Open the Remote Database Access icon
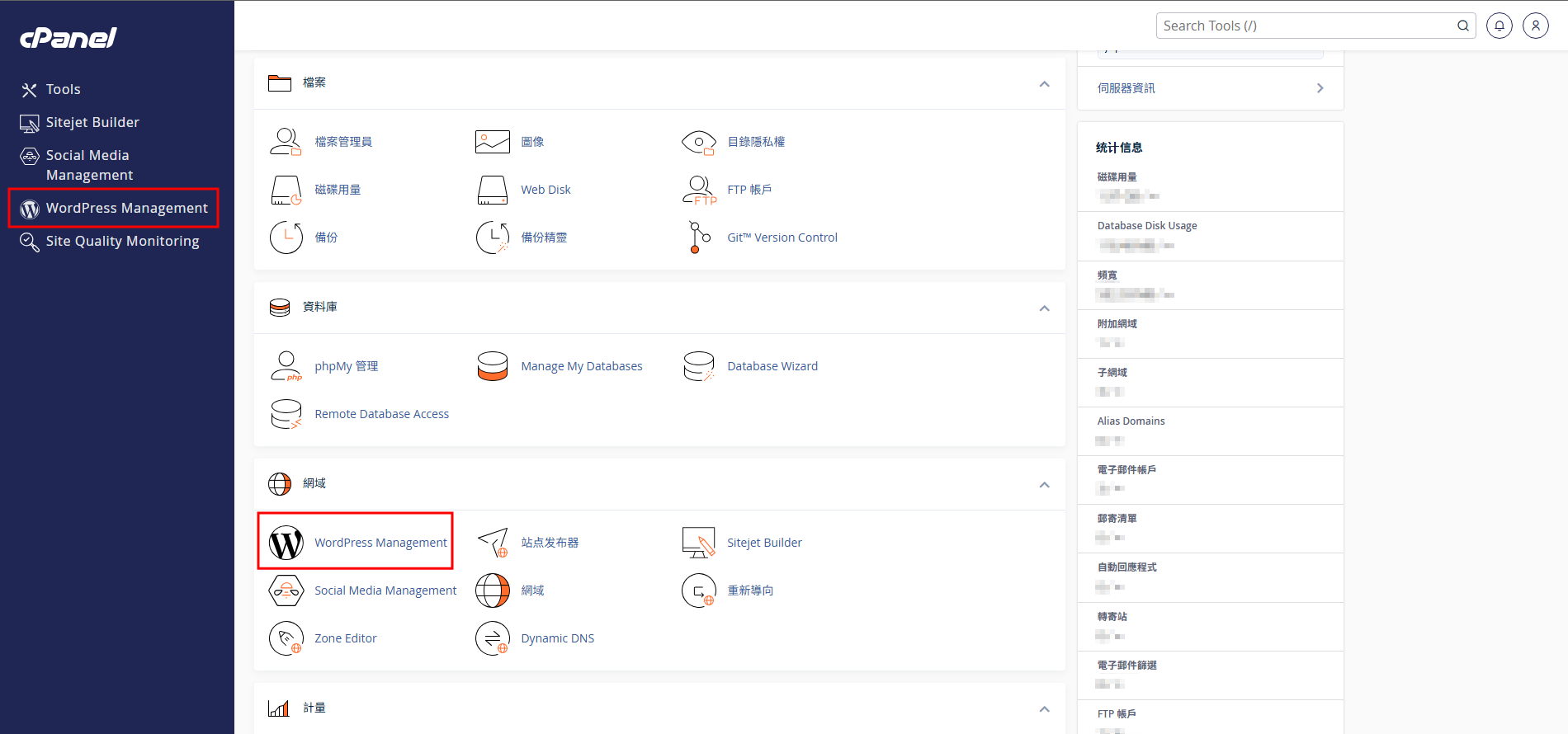 [286, 414]
